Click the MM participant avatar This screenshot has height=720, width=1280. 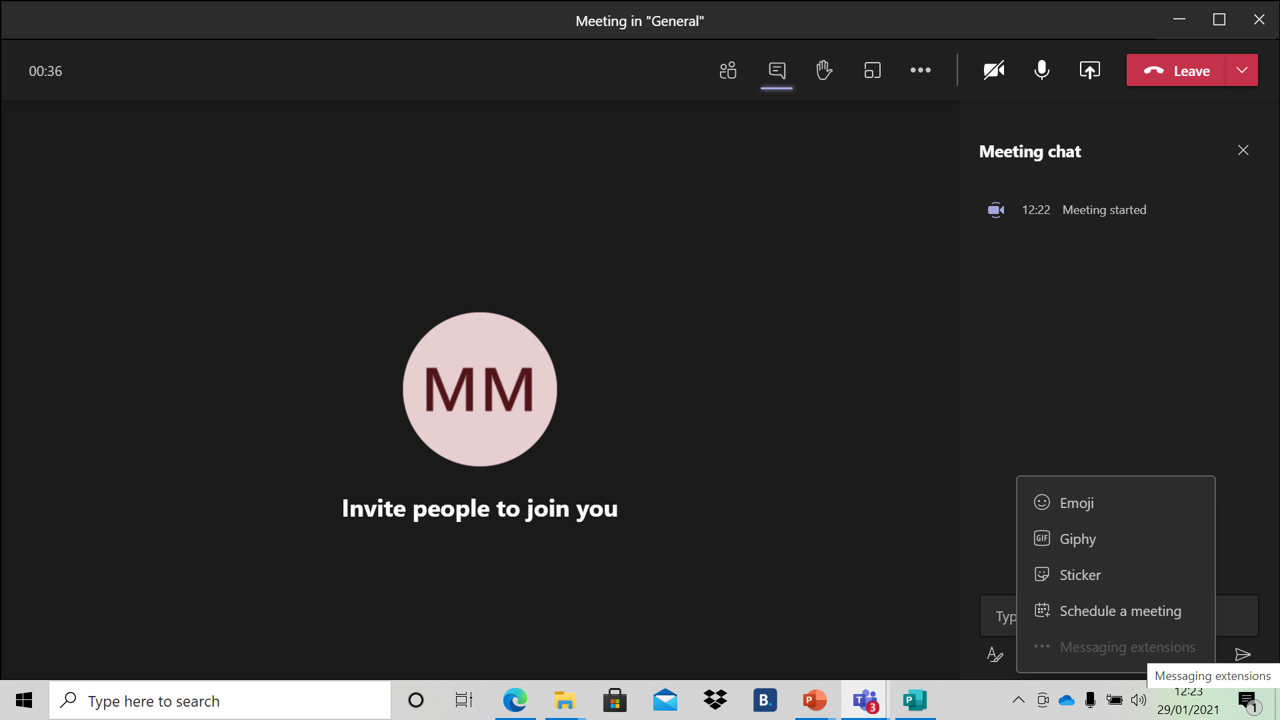tap(480, 389)
